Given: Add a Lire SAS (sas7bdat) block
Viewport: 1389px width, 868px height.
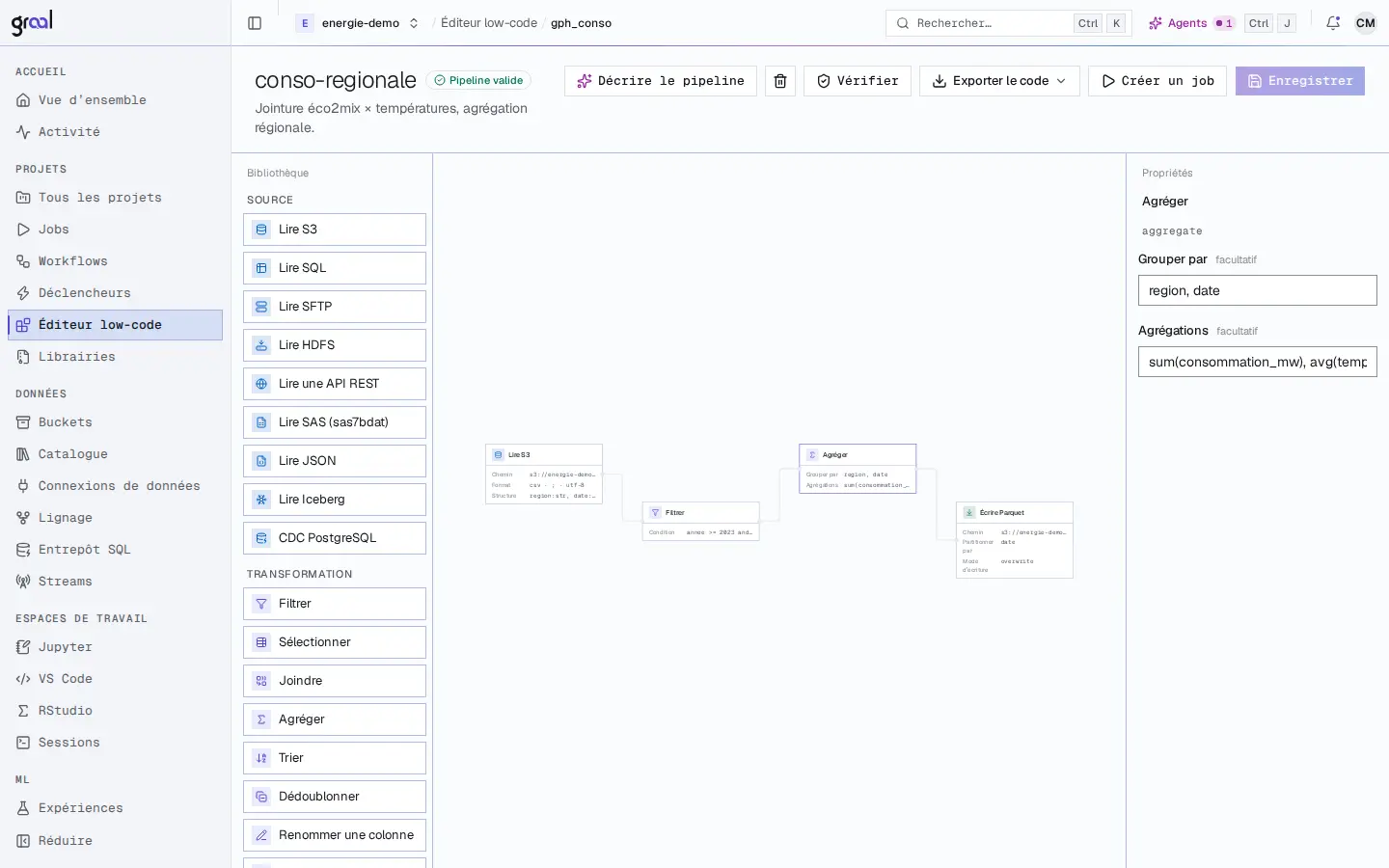Looking at the screenshot, I should [x=335, y=422].
